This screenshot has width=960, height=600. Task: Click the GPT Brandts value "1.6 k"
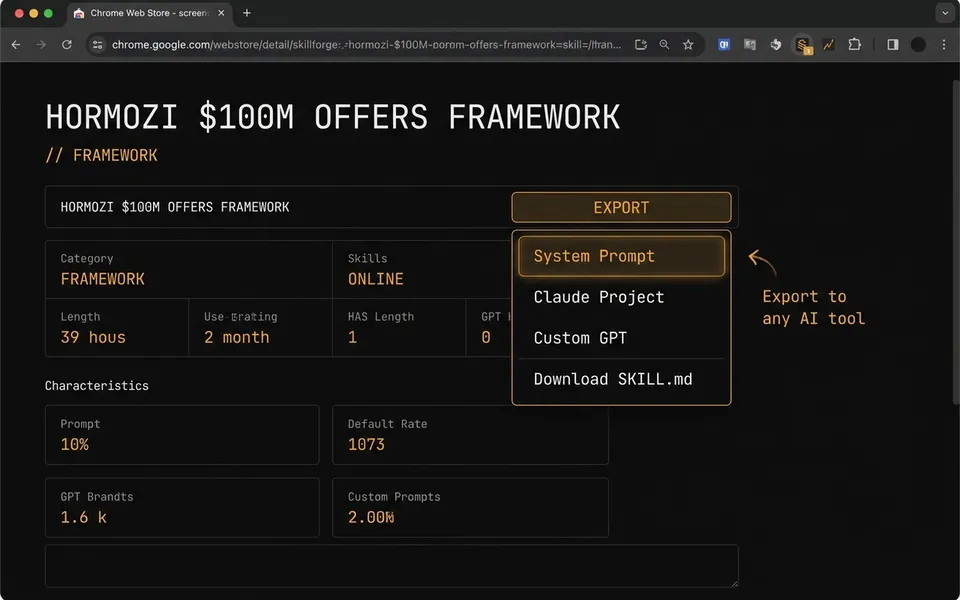pyautogui.click(x=83, y=517)
